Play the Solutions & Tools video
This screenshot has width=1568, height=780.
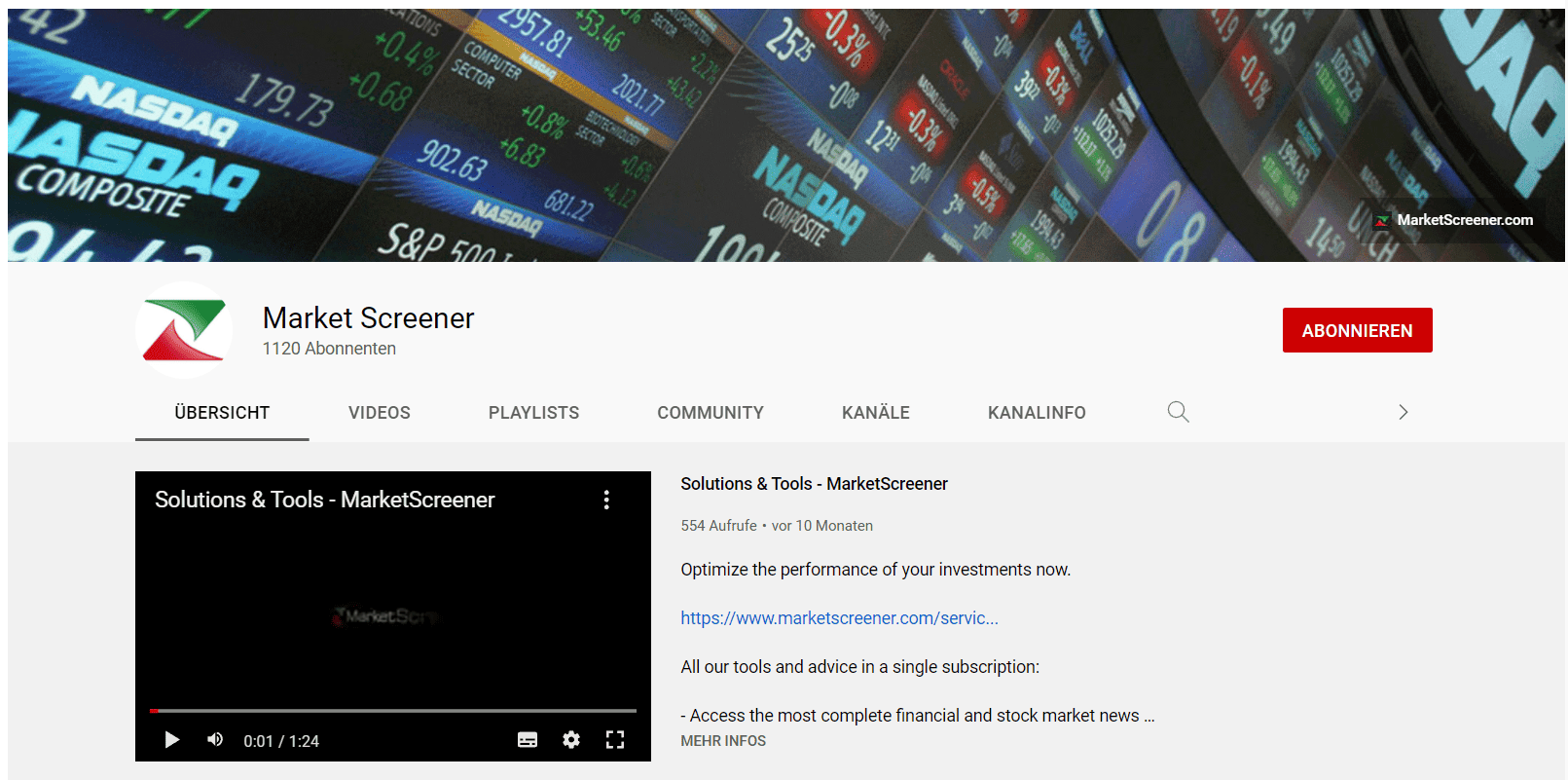pyautogui.click(x=172, y=740)
